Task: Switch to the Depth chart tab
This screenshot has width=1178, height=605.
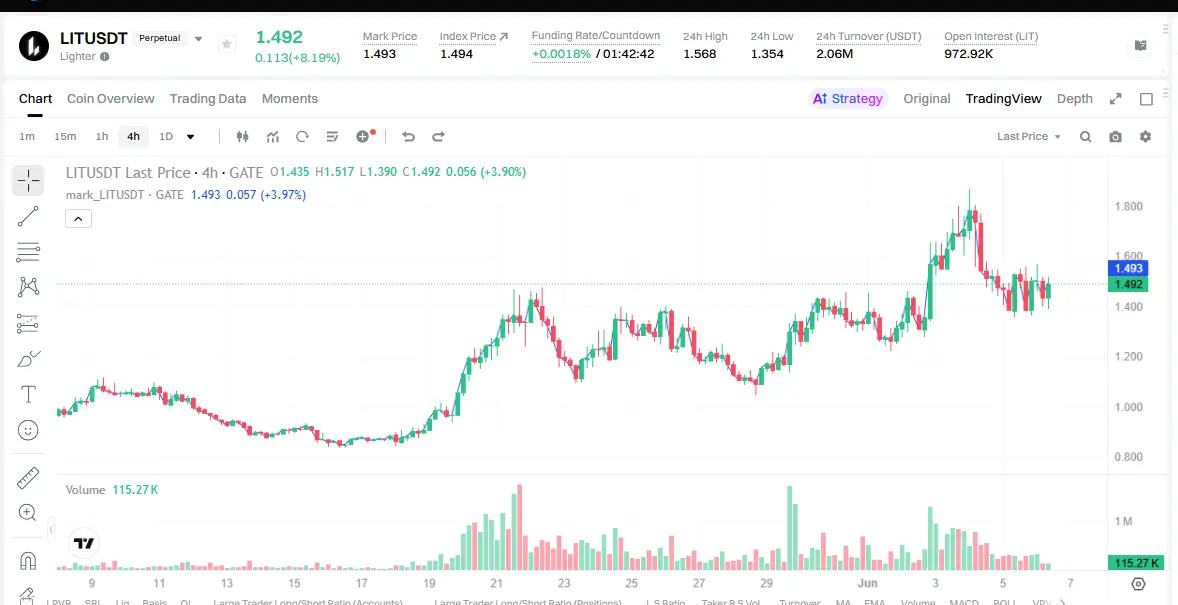Action: pos(1074,98)
